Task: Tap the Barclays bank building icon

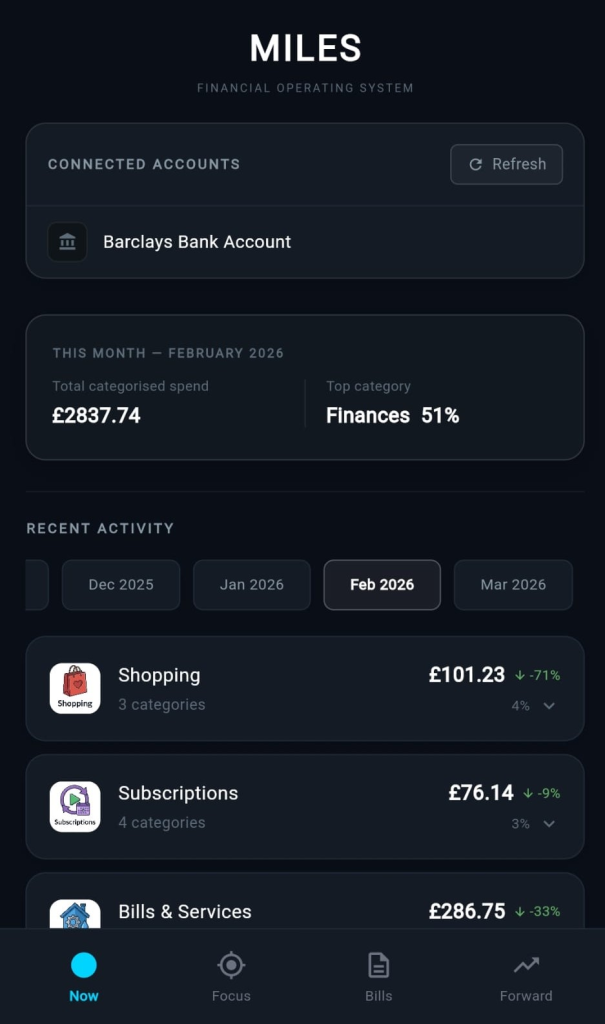Action: [67, 242]
